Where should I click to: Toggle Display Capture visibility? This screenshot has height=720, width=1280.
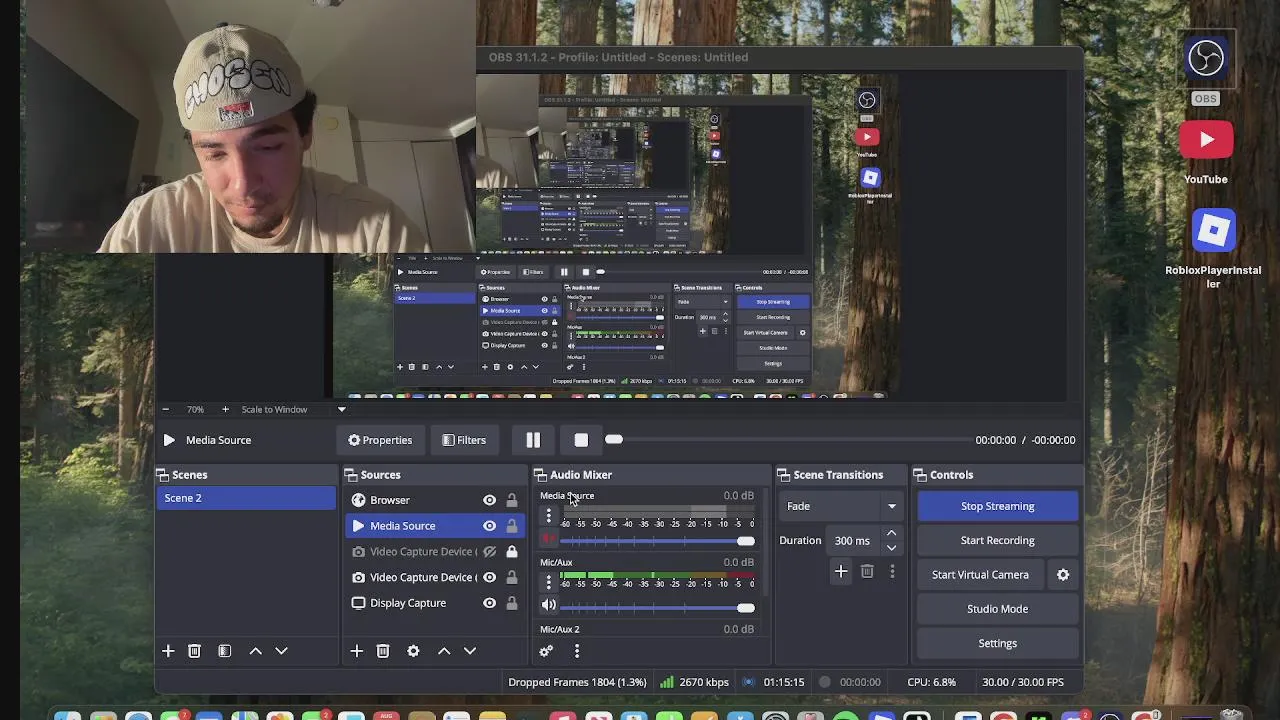(490, 603)
